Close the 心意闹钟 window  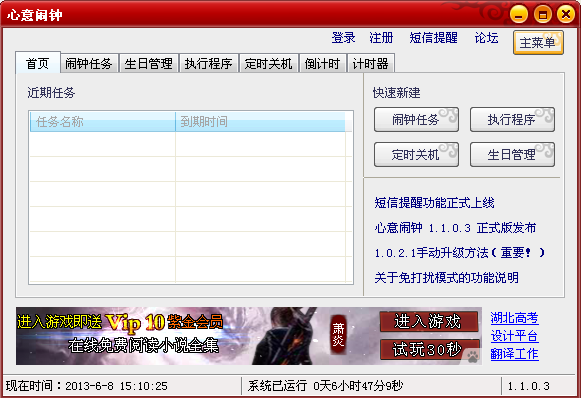click(x=566, y=14)
